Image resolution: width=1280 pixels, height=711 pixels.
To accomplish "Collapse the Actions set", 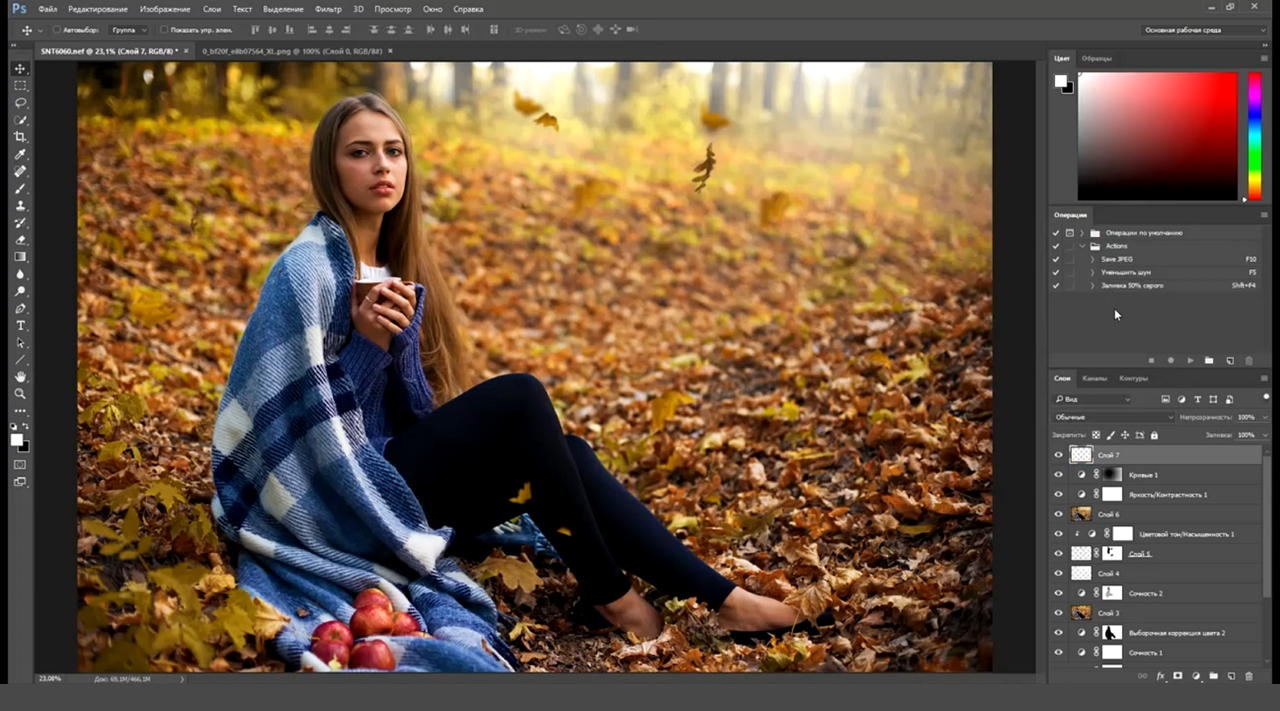I will [x=1081, y=246].
